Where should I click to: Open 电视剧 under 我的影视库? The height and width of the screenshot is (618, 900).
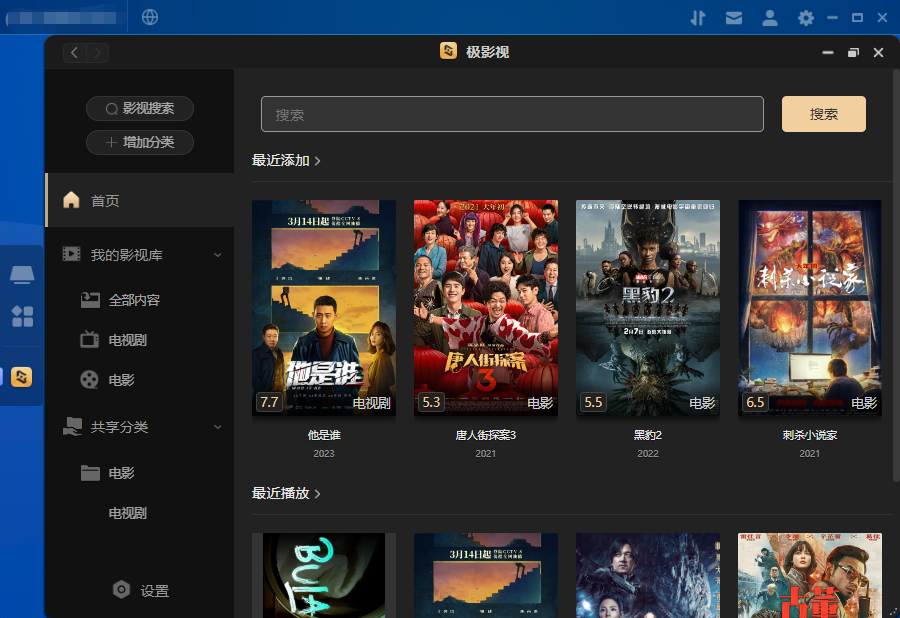coord(127,340)
